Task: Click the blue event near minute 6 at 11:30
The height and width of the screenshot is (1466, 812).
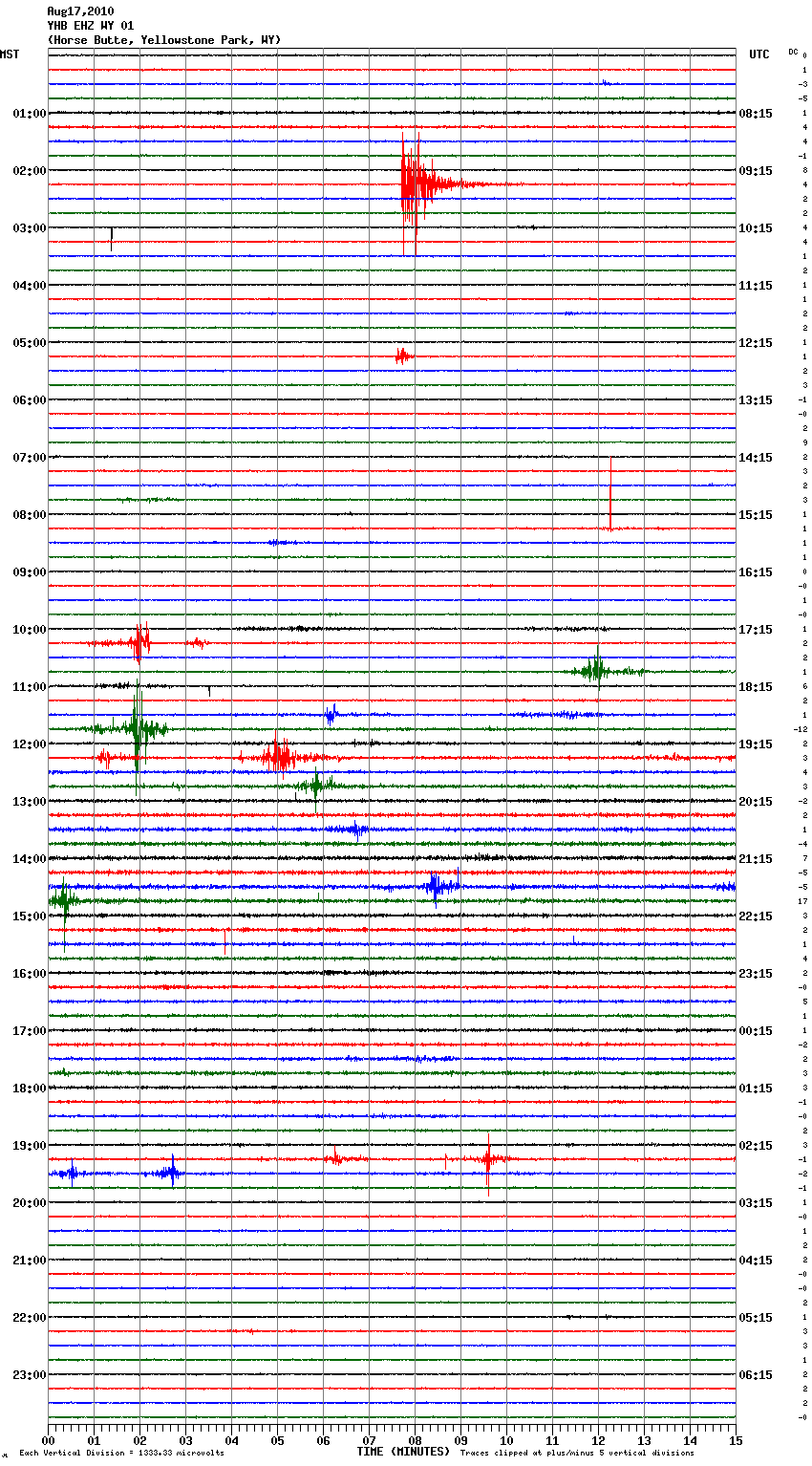Action: pyautogui.click(x=331, y=714)
